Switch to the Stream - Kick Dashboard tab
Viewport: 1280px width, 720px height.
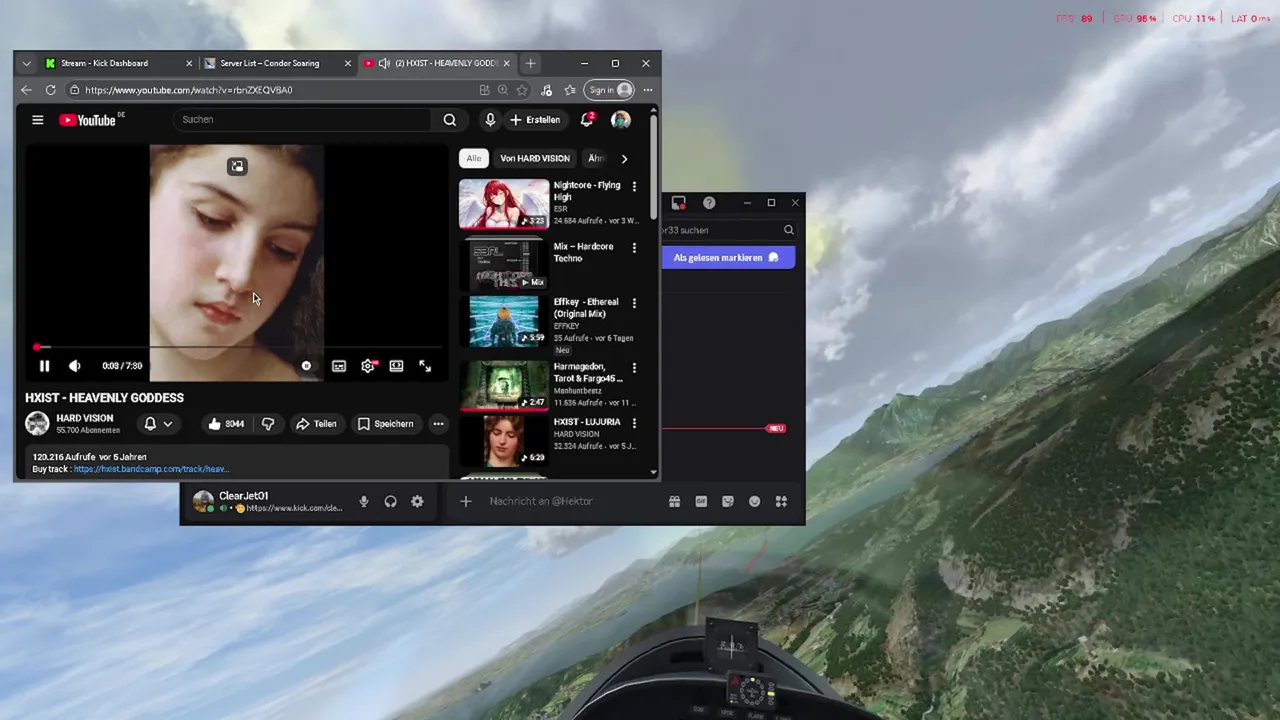coord(118,63)
